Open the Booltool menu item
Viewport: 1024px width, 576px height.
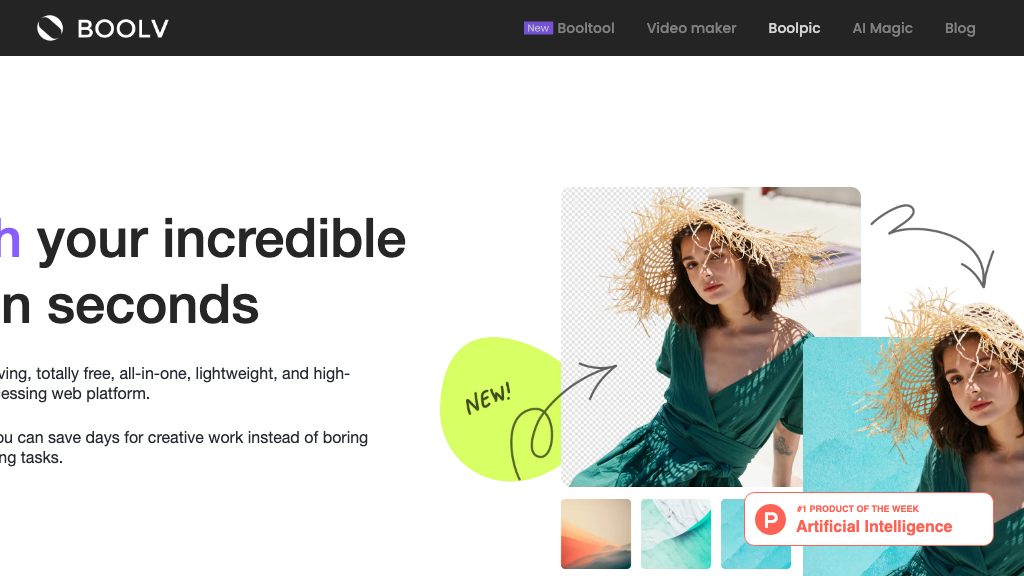coord(586,28)
